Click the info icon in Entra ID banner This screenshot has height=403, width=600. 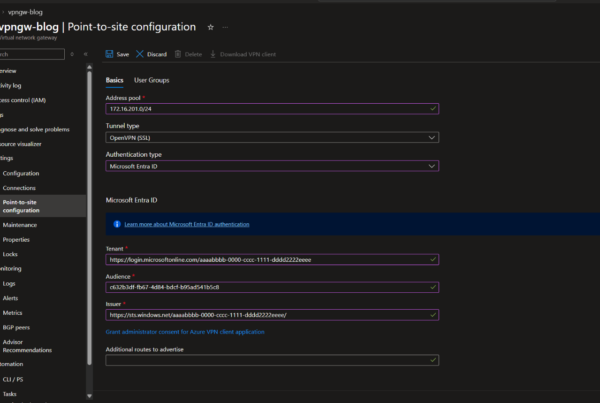117,224
